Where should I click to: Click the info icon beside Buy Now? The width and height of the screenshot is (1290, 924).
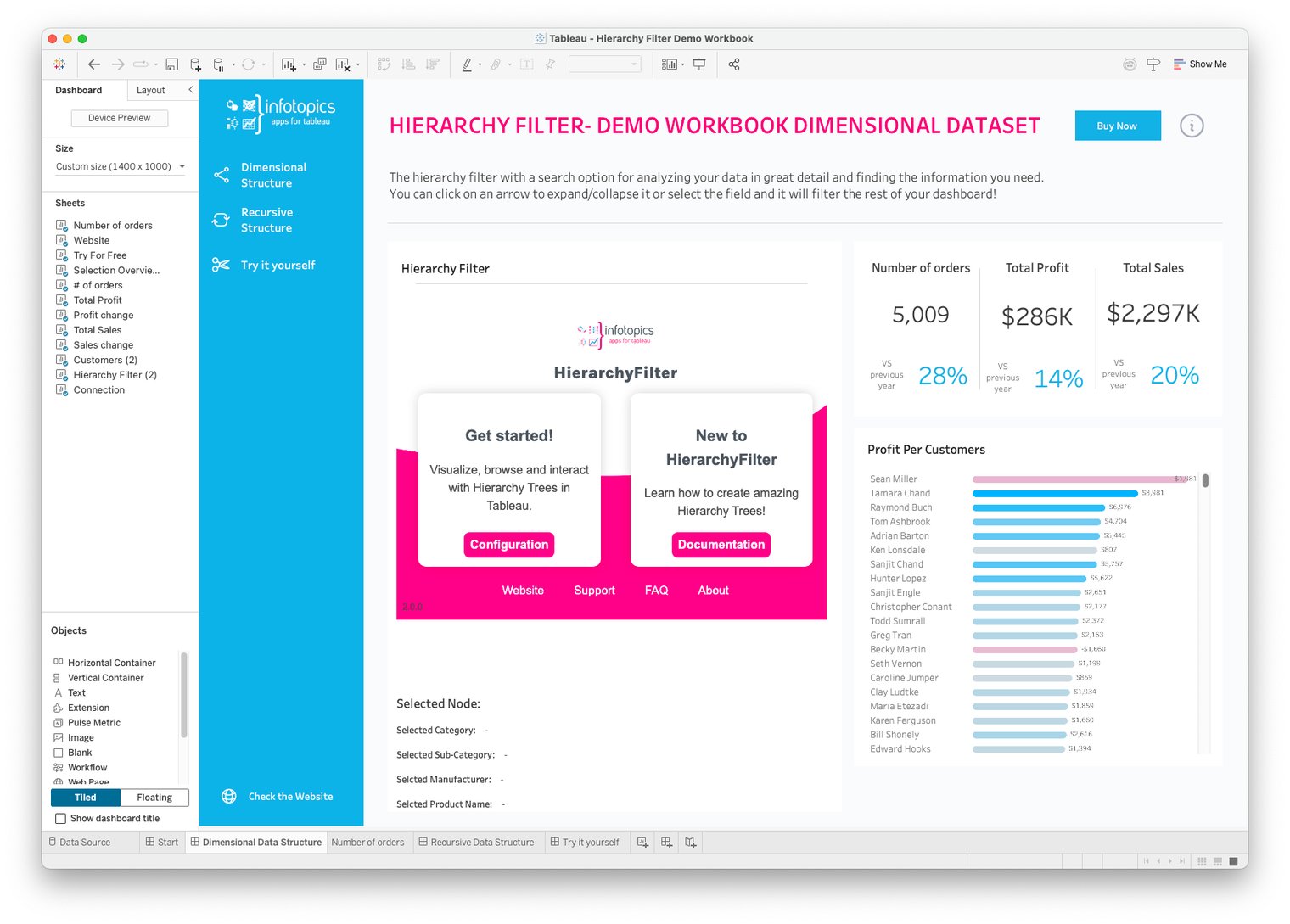[1192, 126]
